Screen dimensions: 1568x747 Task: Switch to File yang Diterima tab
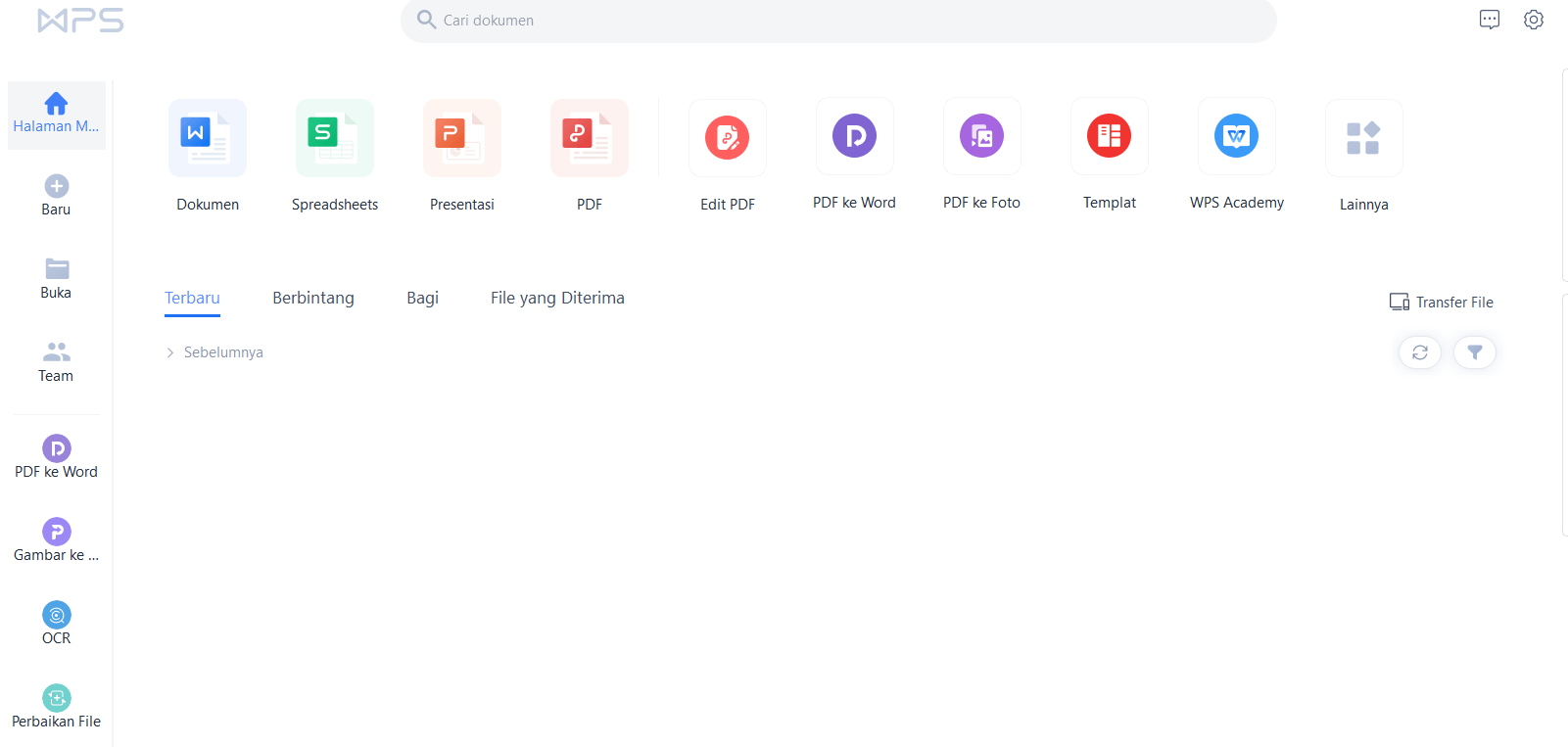[x=557, y=298]
